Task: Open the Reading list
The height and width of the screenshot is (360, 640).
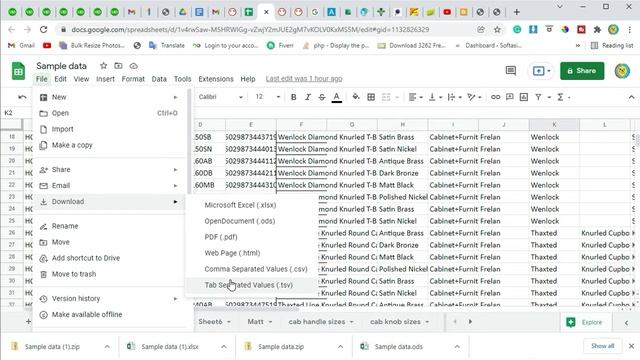Action: 612,45
